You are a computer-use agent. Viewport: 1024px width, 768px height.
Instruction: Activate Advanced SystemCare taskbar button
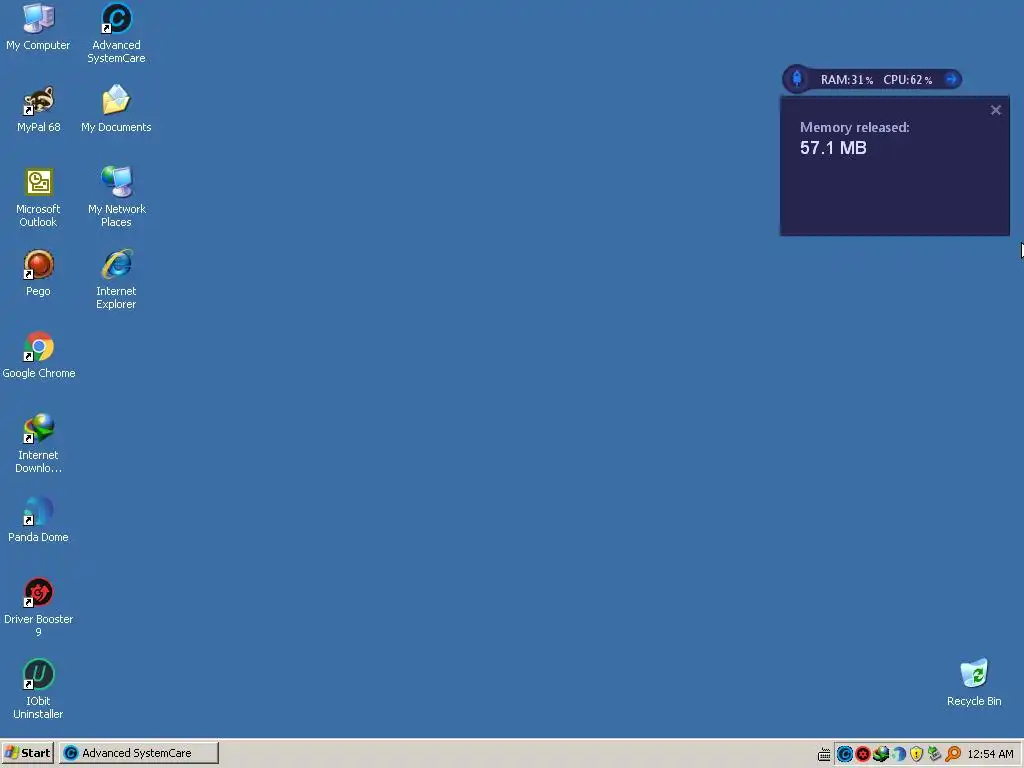138,753
